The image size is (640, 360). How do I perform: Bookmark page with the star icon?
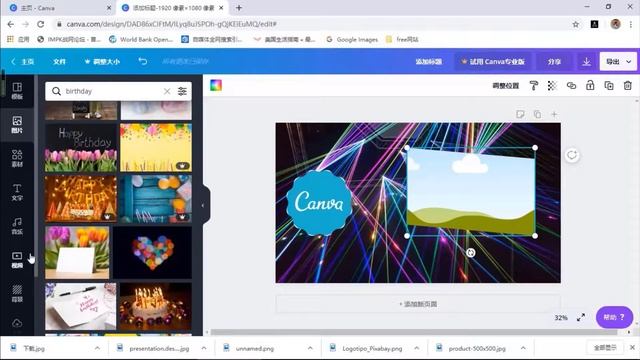[576, 24]
